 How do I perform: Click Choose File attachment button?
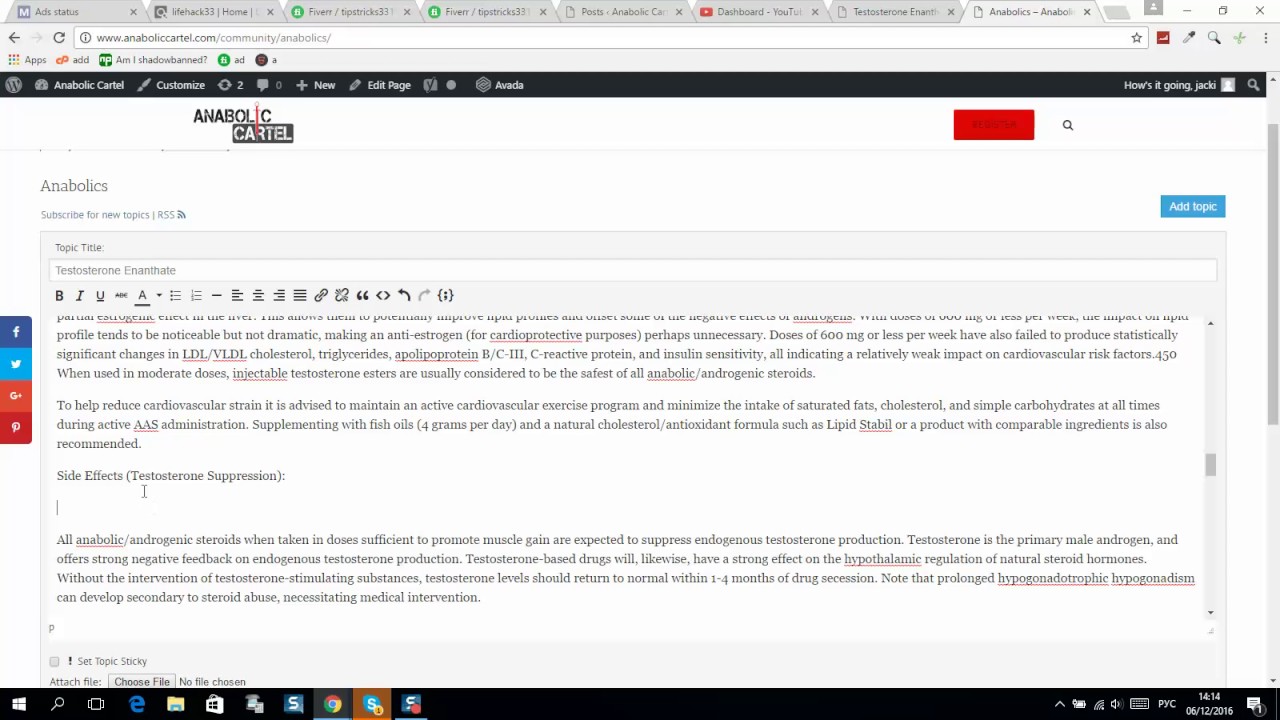pyautogui.click(x=142, y=682)
